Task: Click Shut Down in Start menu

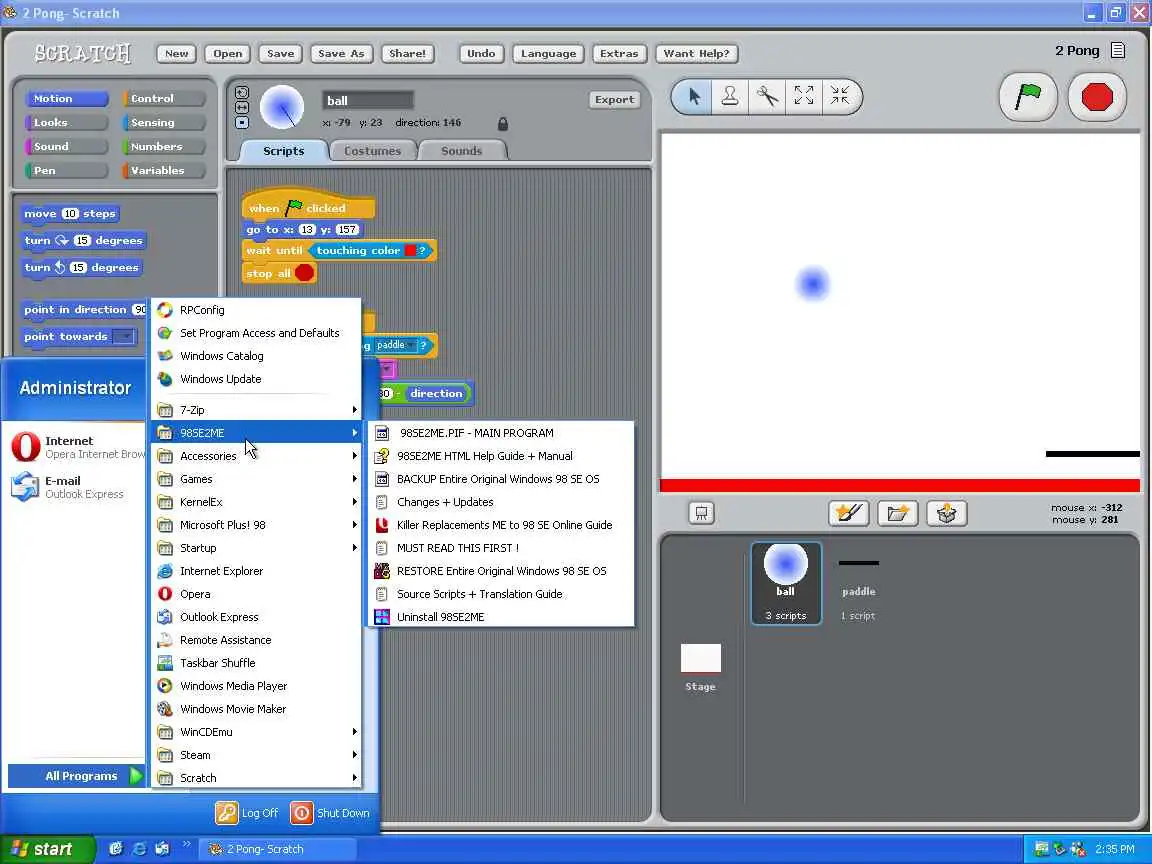Action: [x=331, y=813]
